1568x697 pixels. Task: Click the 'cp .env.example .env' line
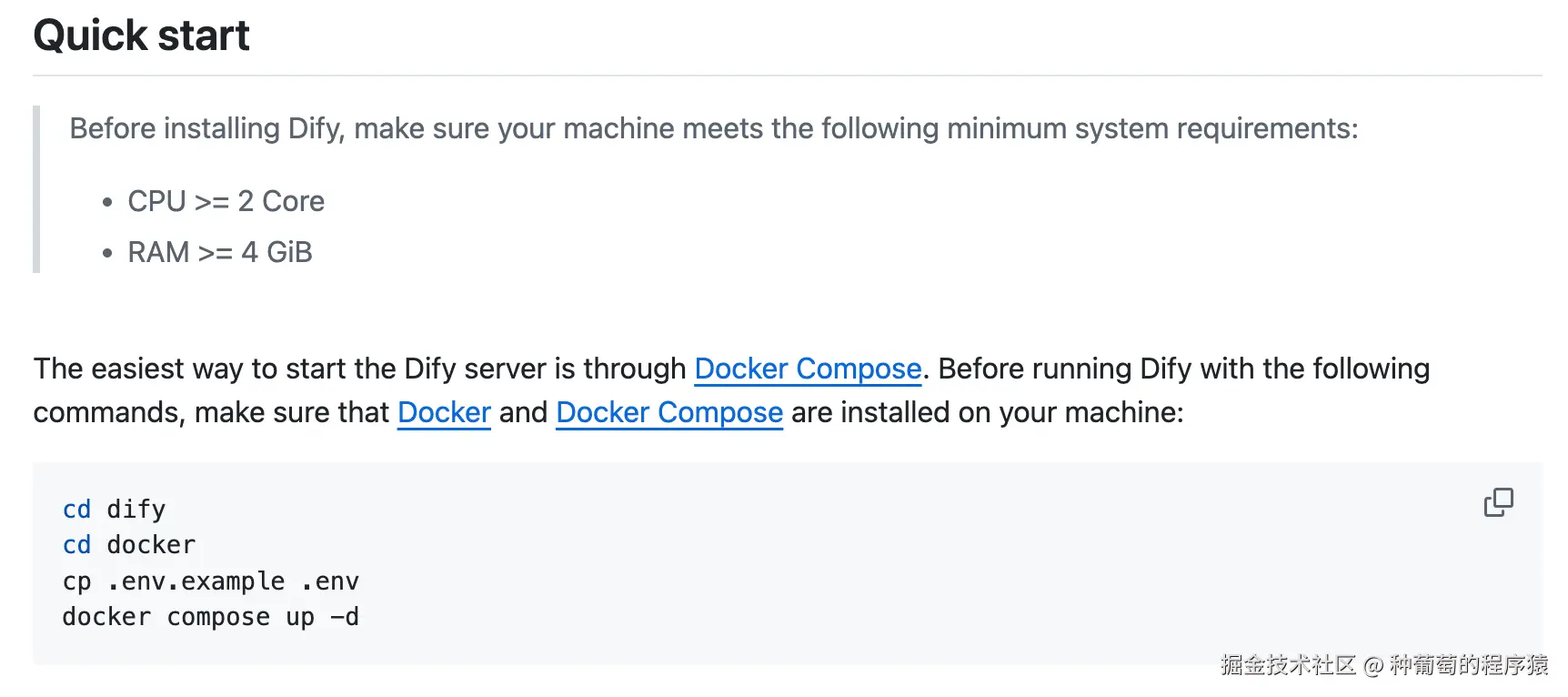211,581
